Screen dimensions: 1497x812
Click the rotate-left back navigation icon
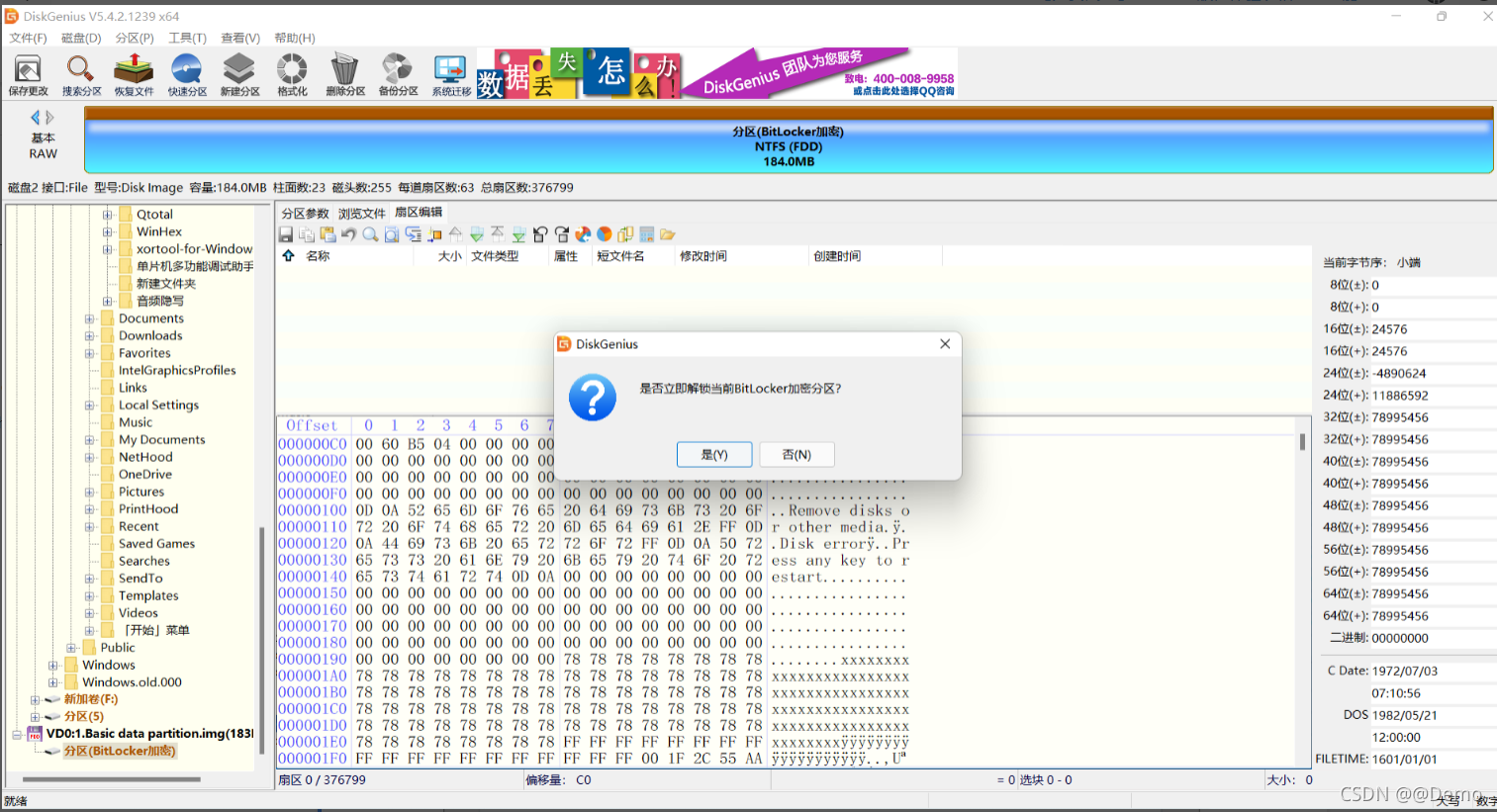click(540, 234)
